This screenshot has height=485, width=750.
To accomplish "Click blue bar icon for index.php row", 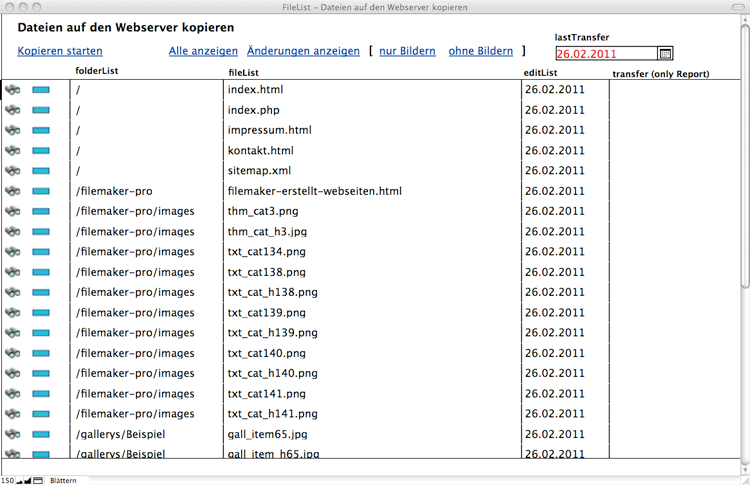I will click(41, 110).
